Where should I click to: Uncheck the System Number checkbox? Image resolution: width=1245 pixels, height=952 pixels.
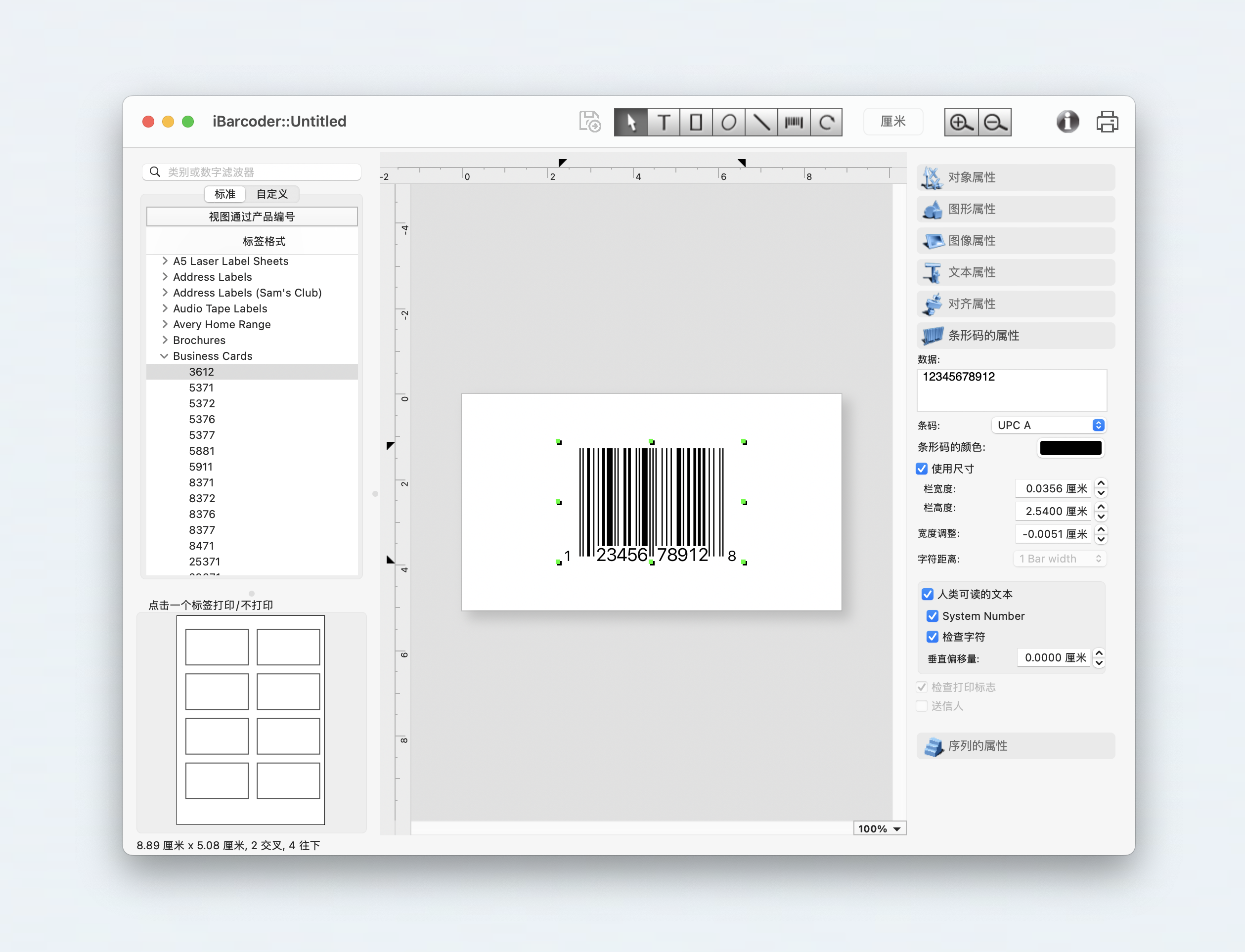[x=932, y=616]
